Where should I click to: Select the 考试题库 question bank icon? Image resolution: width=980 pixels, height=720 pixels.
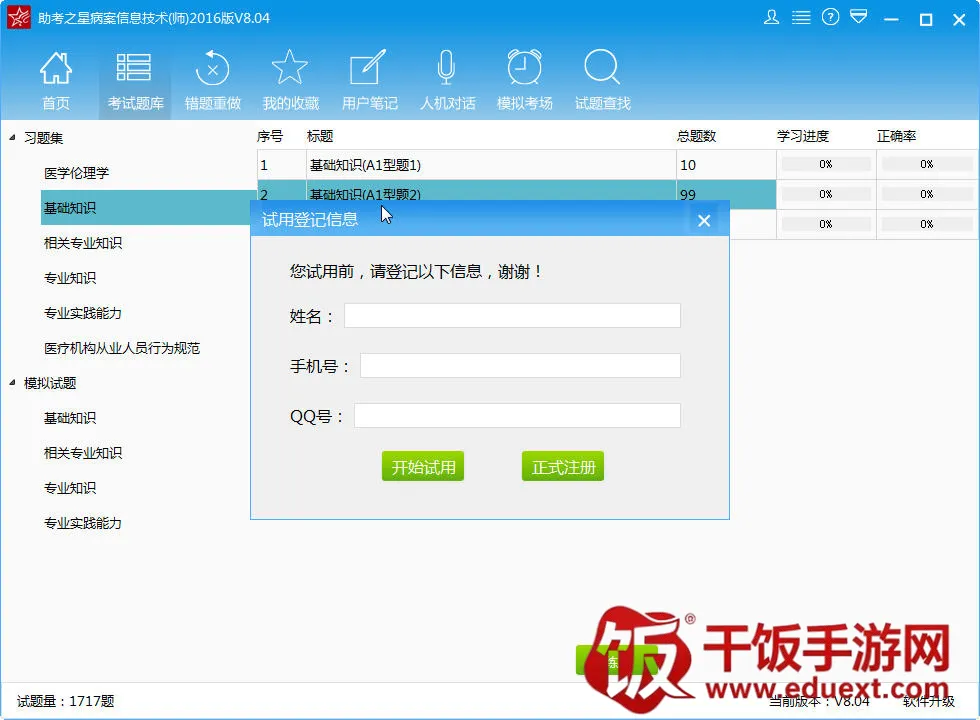click(x=134, y=81)
